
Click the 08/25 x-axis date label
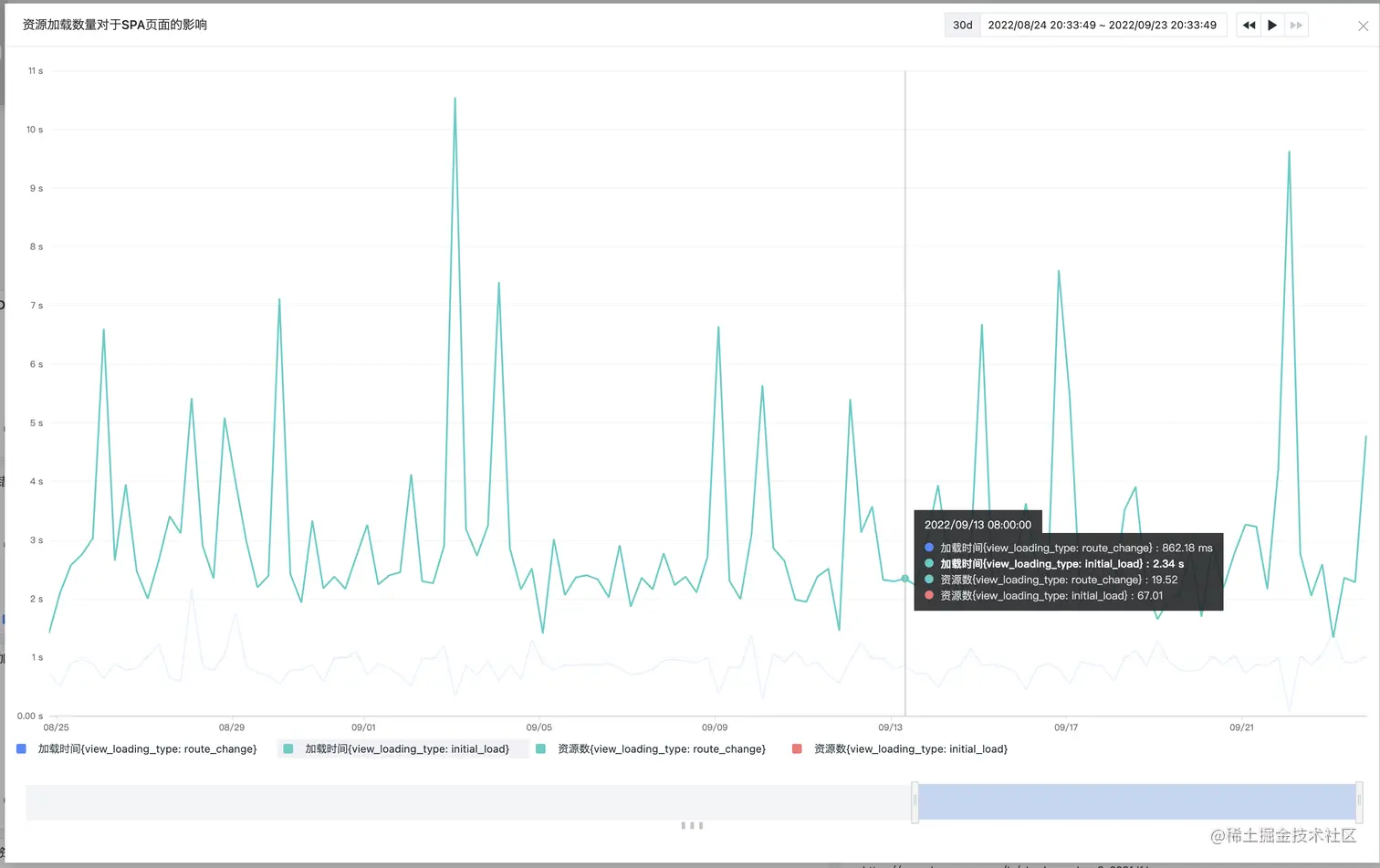[56, 727]
